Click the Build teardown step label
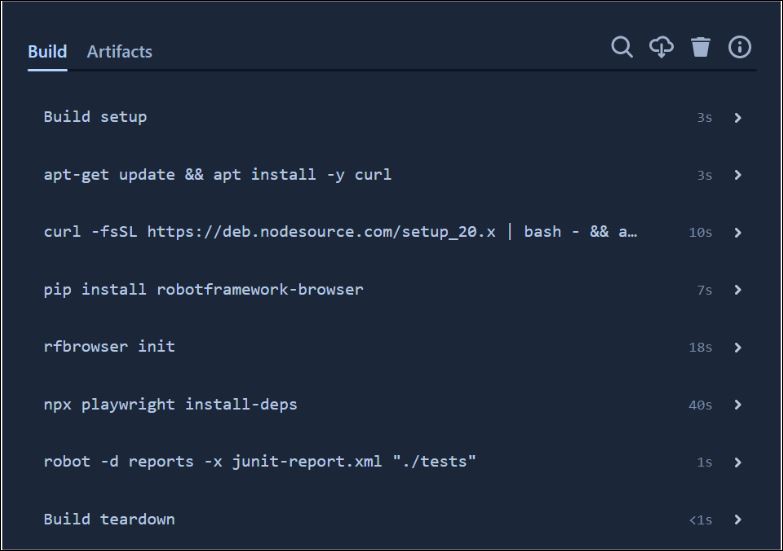The image size is (783, 551). point(109,520)
